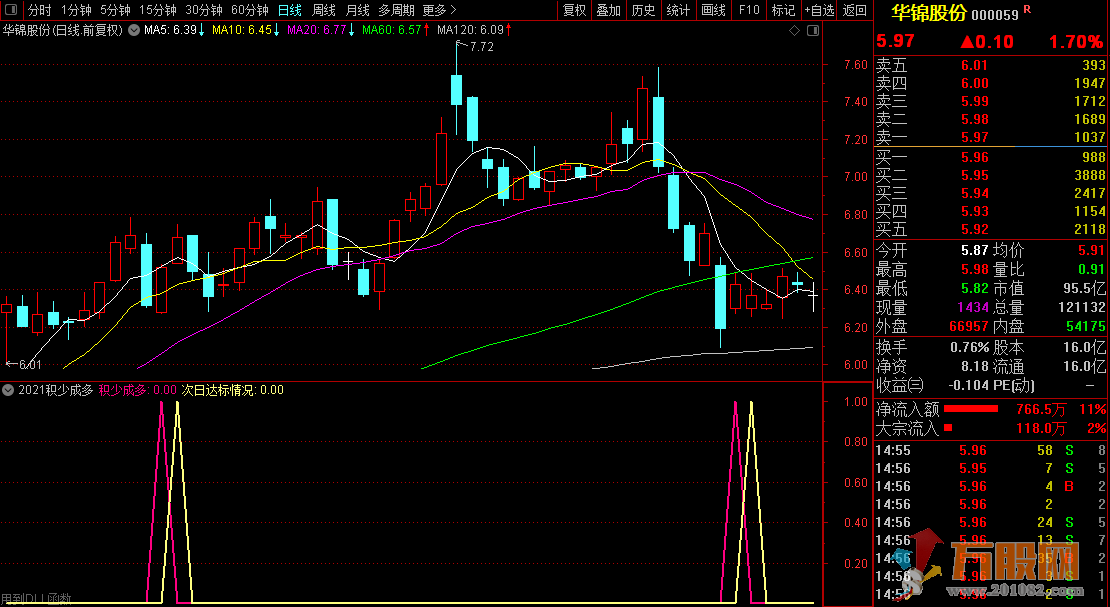Select the 60分钟 period
Viewport: 1110px width, 607px height.
click(x=250, y=10)
